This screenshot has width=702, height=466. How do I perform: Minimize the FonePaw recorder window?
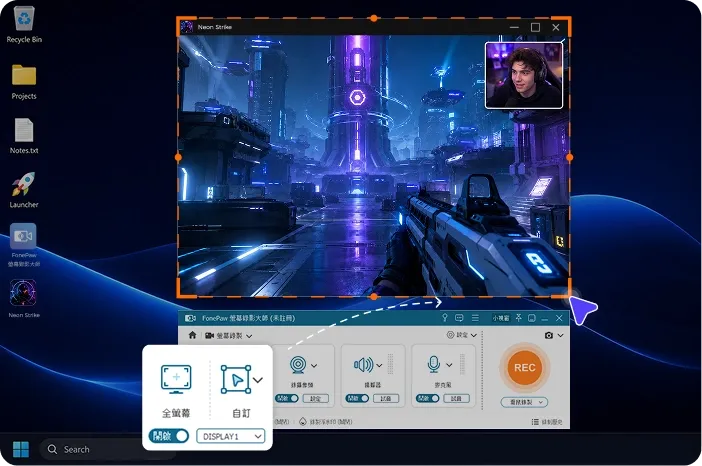pyautogui.click(x=545, y=319)
